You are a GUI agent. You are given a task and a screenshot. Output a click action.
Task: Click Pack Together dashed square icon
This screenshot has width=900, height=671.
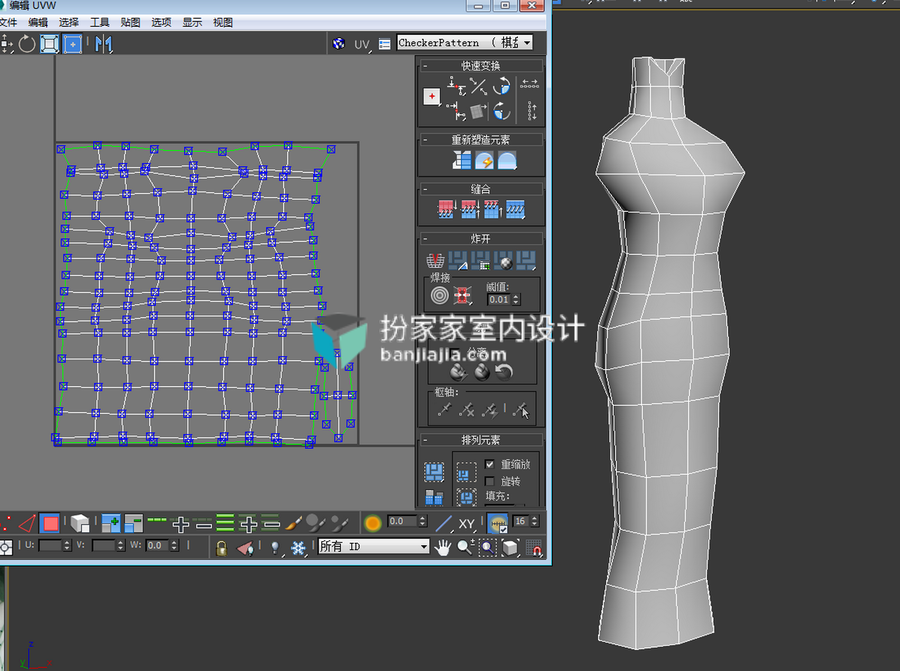(466, 472)
